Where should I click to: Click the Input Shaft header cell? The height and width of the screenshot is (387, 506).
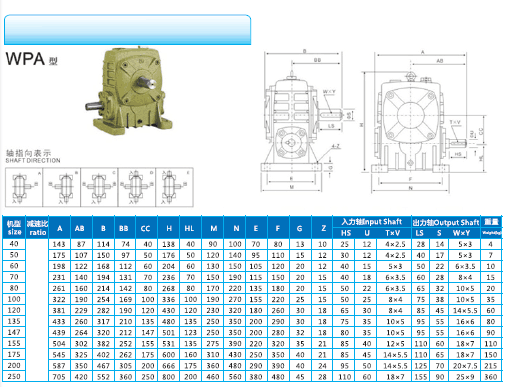click(x=372, y=222)
